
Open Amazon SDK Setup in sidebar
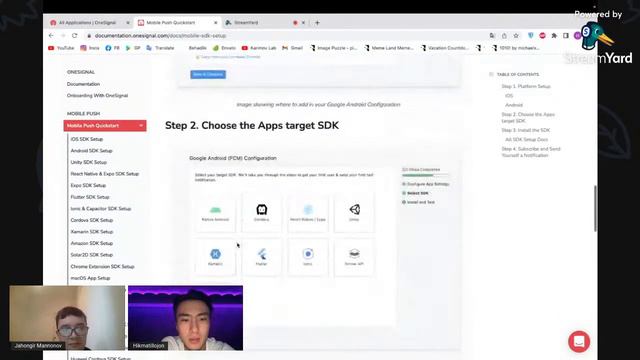91,243
